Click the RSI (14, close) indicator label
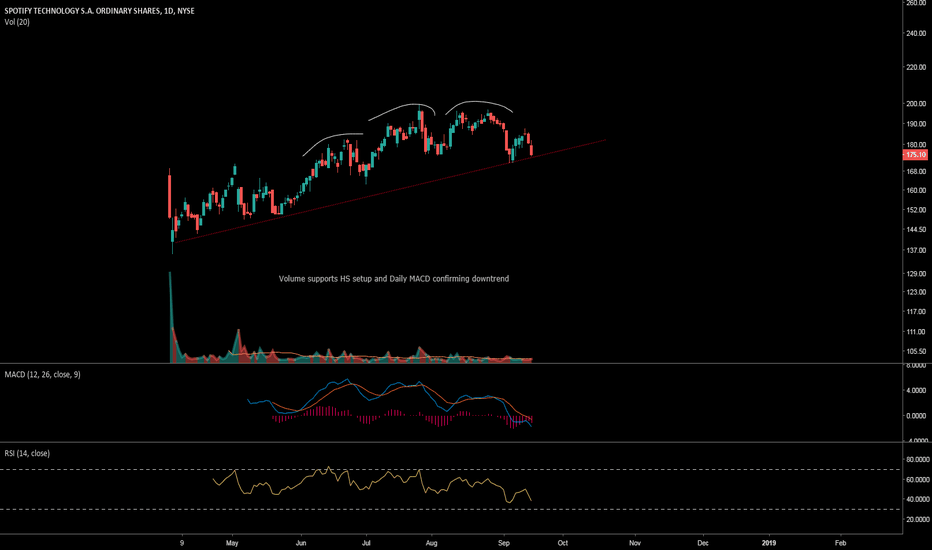This screenshot has height=550, width=932. [x=27, y=453]
